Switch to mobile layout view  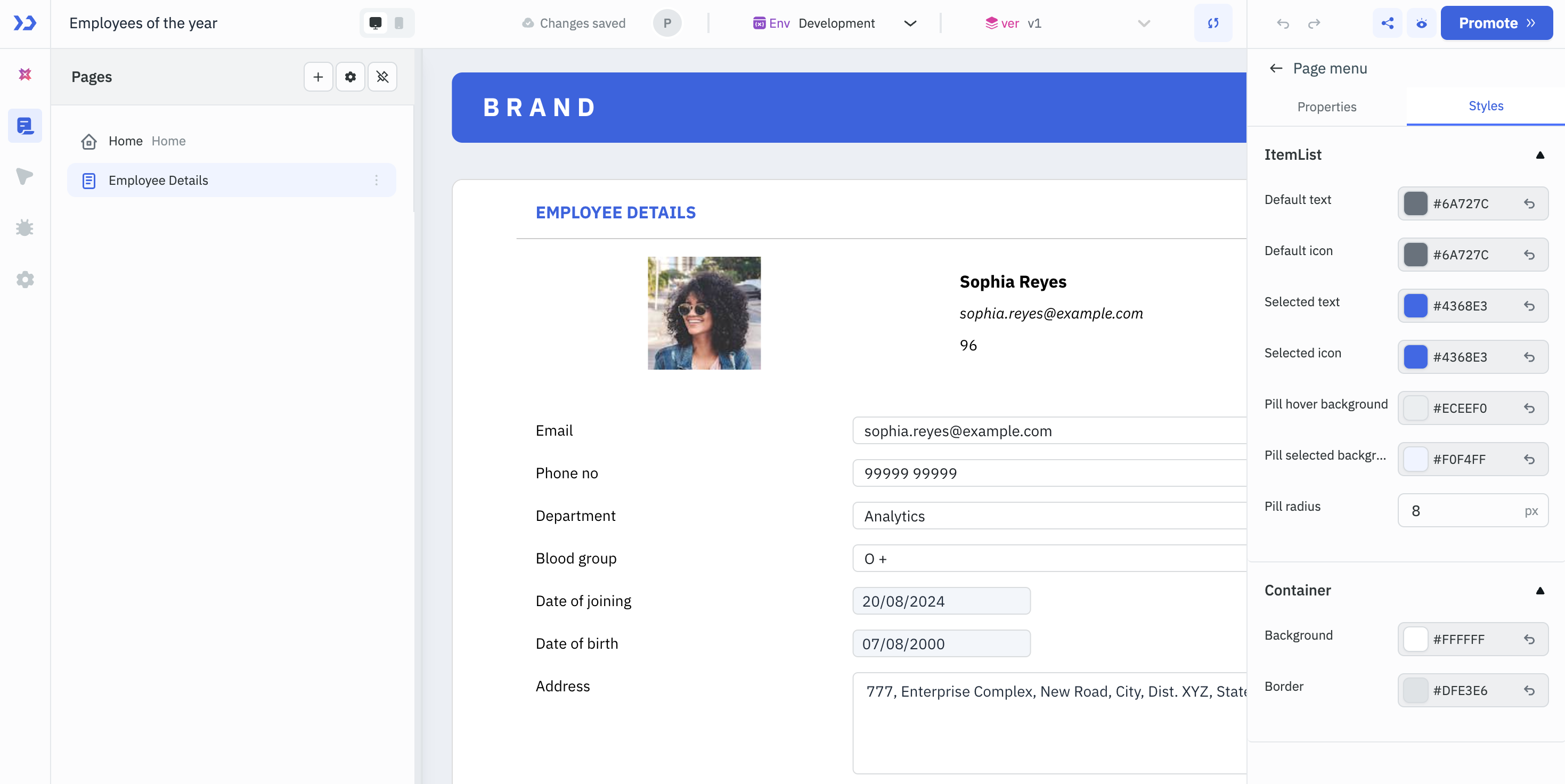coord(399,23)
